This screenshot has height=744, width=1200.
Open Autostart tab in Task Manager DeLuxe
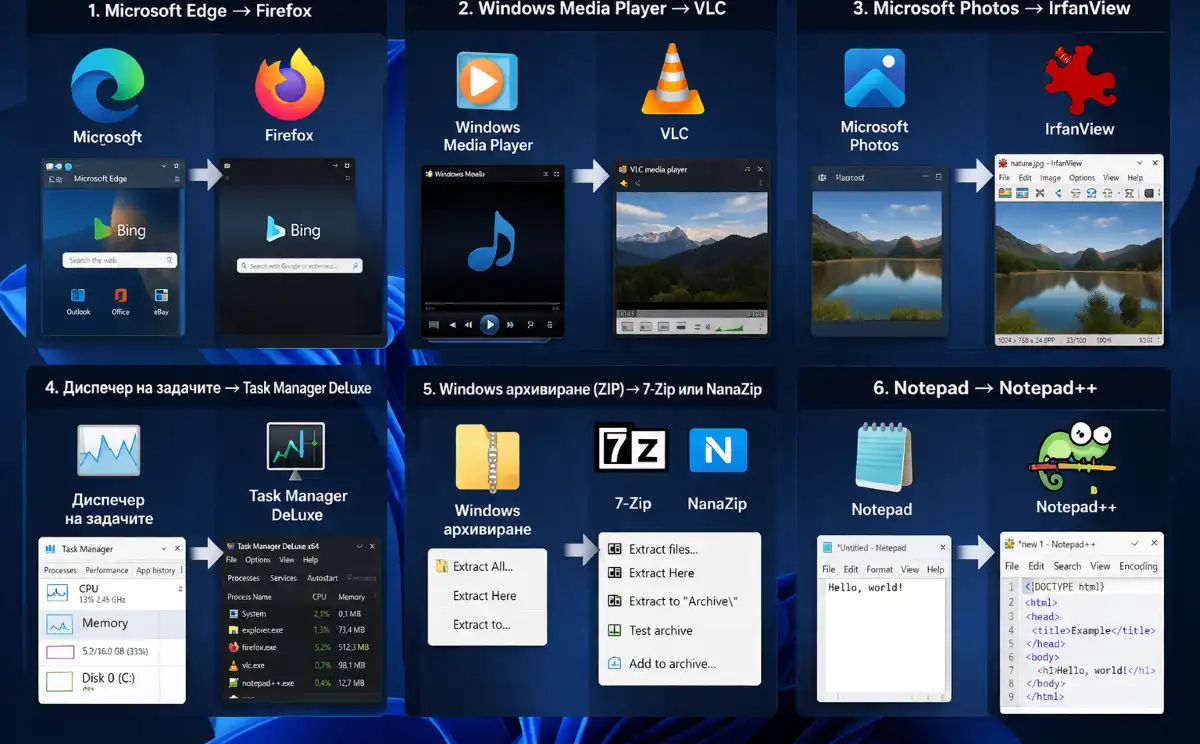322,578
